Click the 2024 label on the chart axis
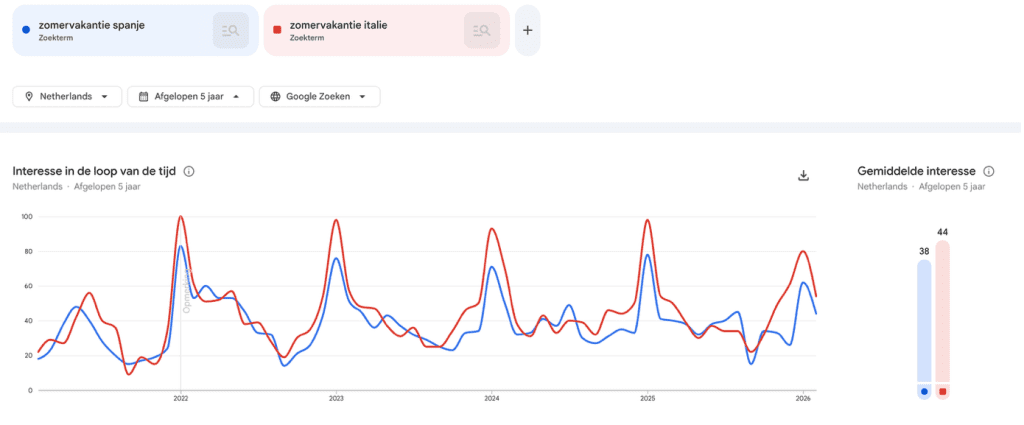The height and width of the screenshot is (425, 1024). point(491,397)
